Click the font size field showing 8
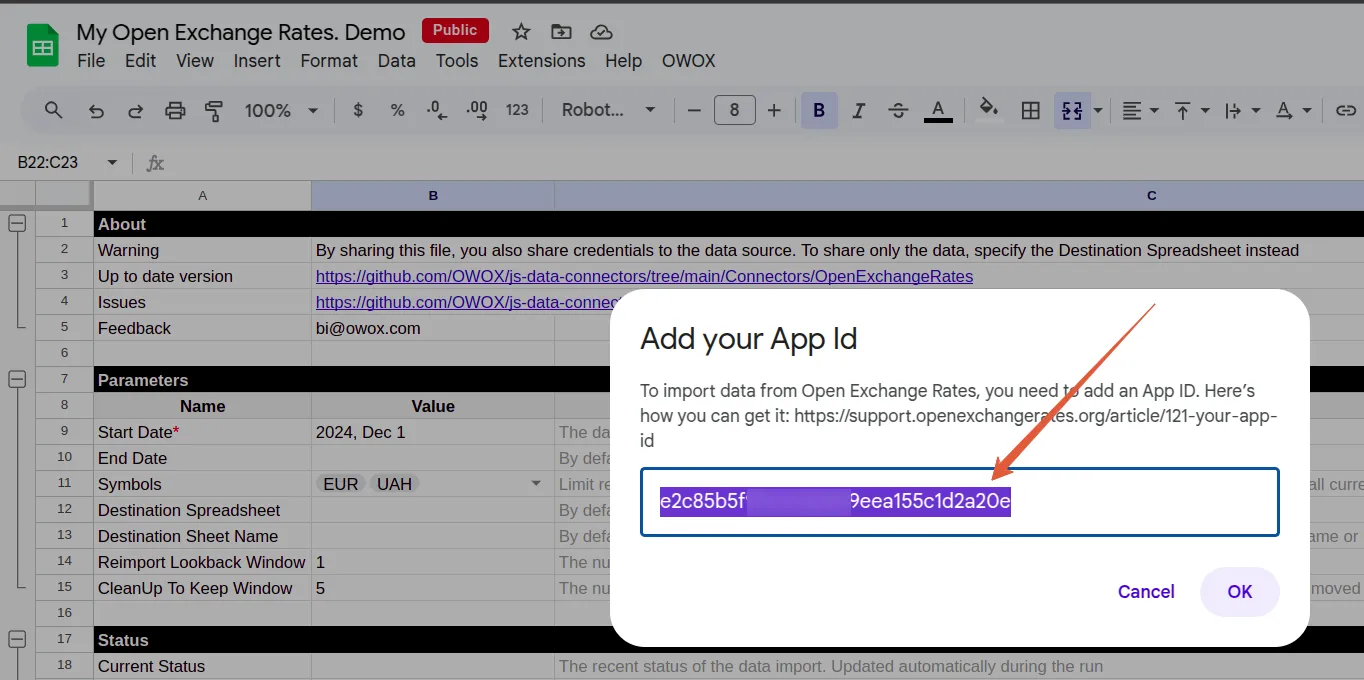 (734, 110)
